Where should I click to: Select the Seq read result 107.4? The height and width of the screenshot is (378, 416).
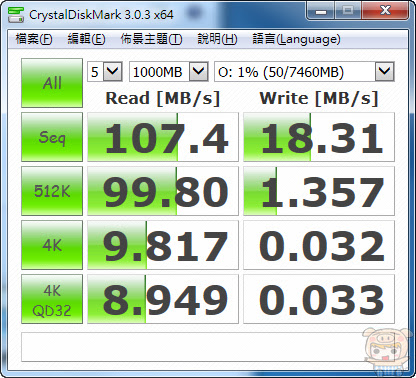tap(163, 137)
